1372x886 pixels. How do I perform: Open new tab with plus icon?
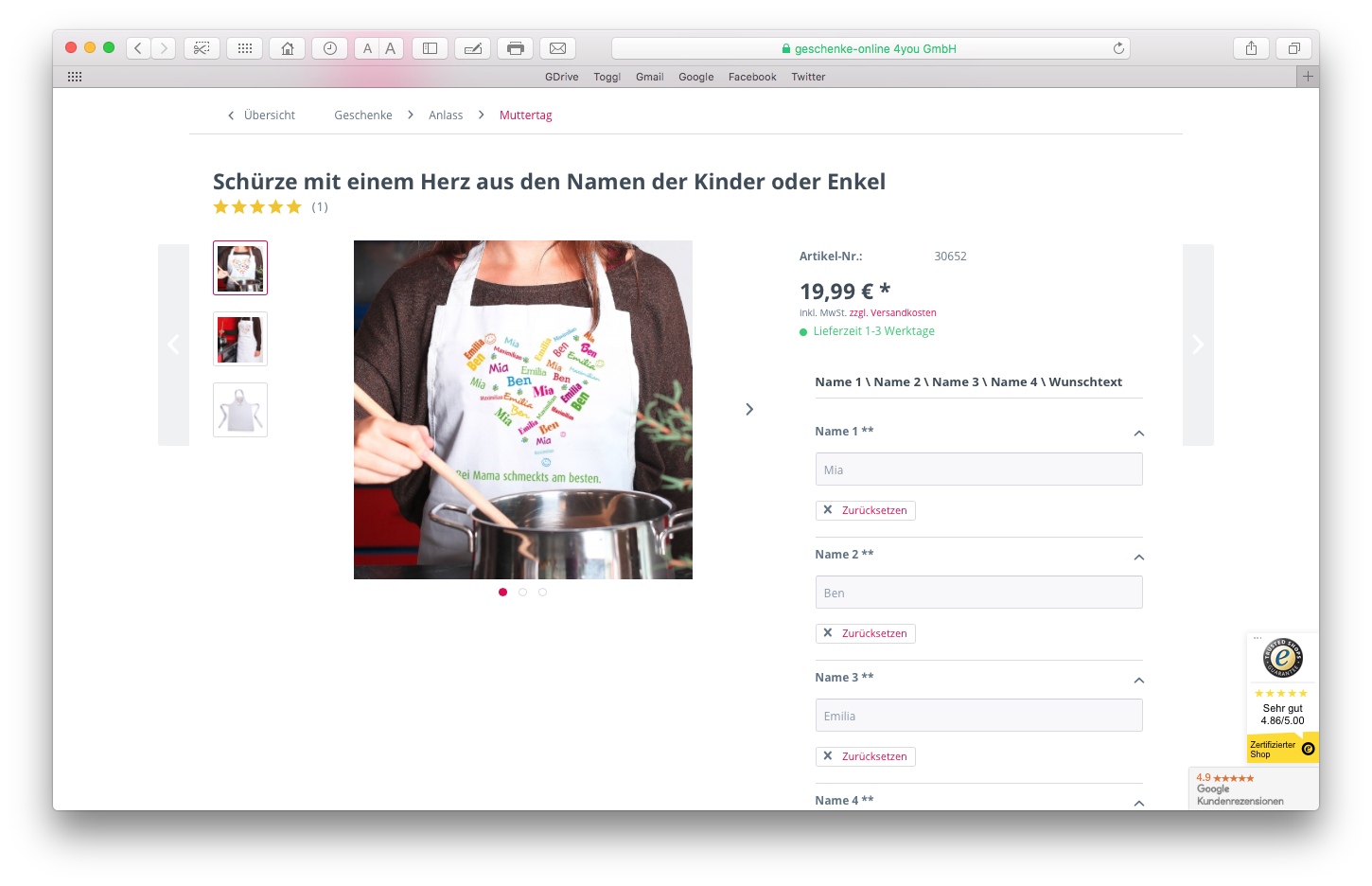(x=1308, y=77)
